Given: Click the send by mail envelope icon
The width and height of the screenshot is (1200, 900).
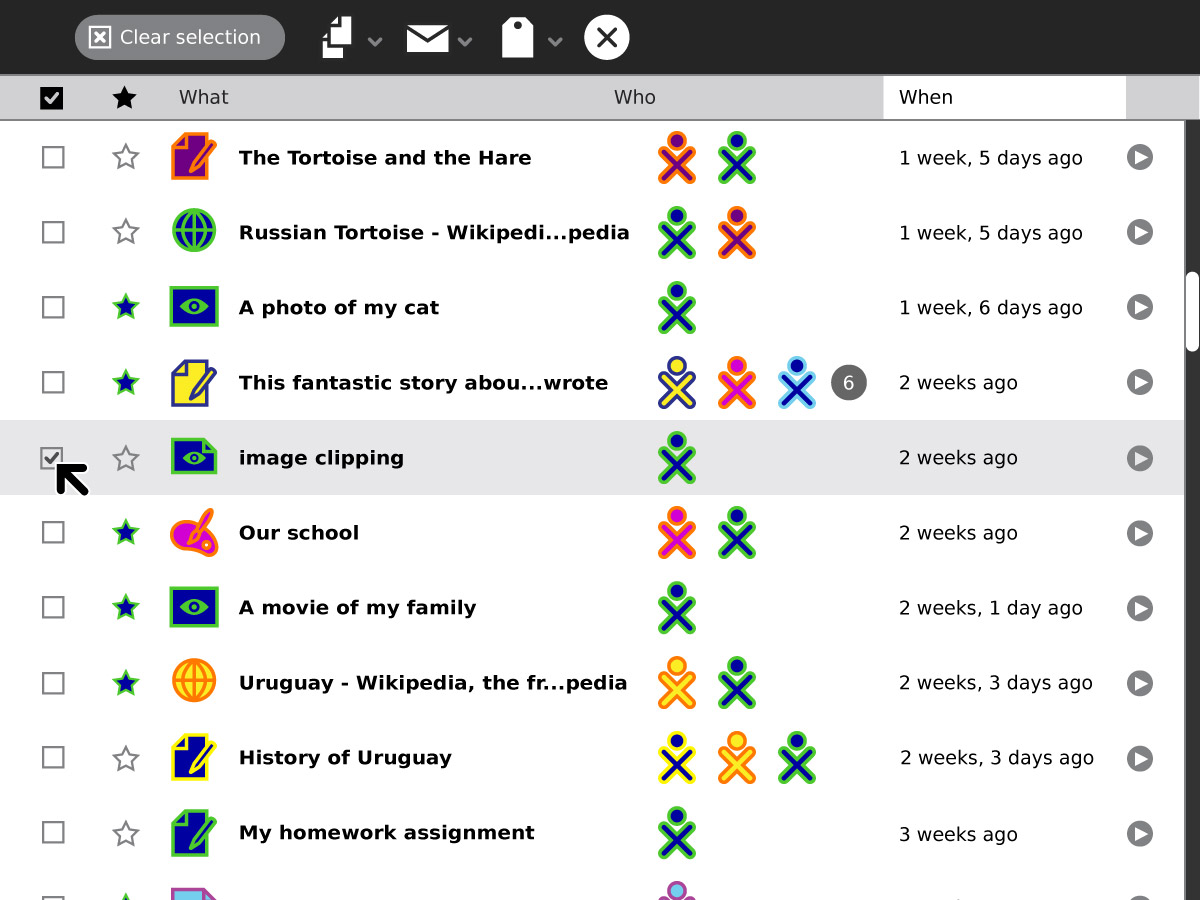Looking at the screenshot, I should pyautogui.click(x=427, y=38).
